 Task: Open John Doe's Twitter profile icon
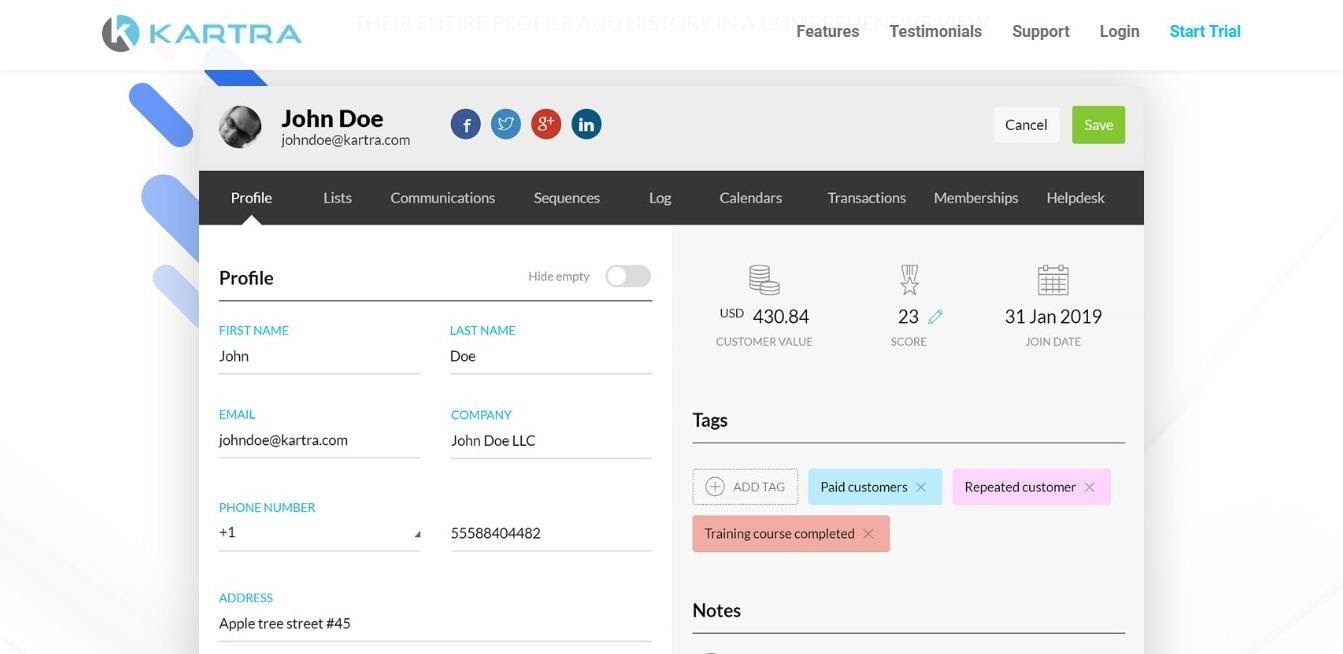pyautogui.click(x=506, y=124)
